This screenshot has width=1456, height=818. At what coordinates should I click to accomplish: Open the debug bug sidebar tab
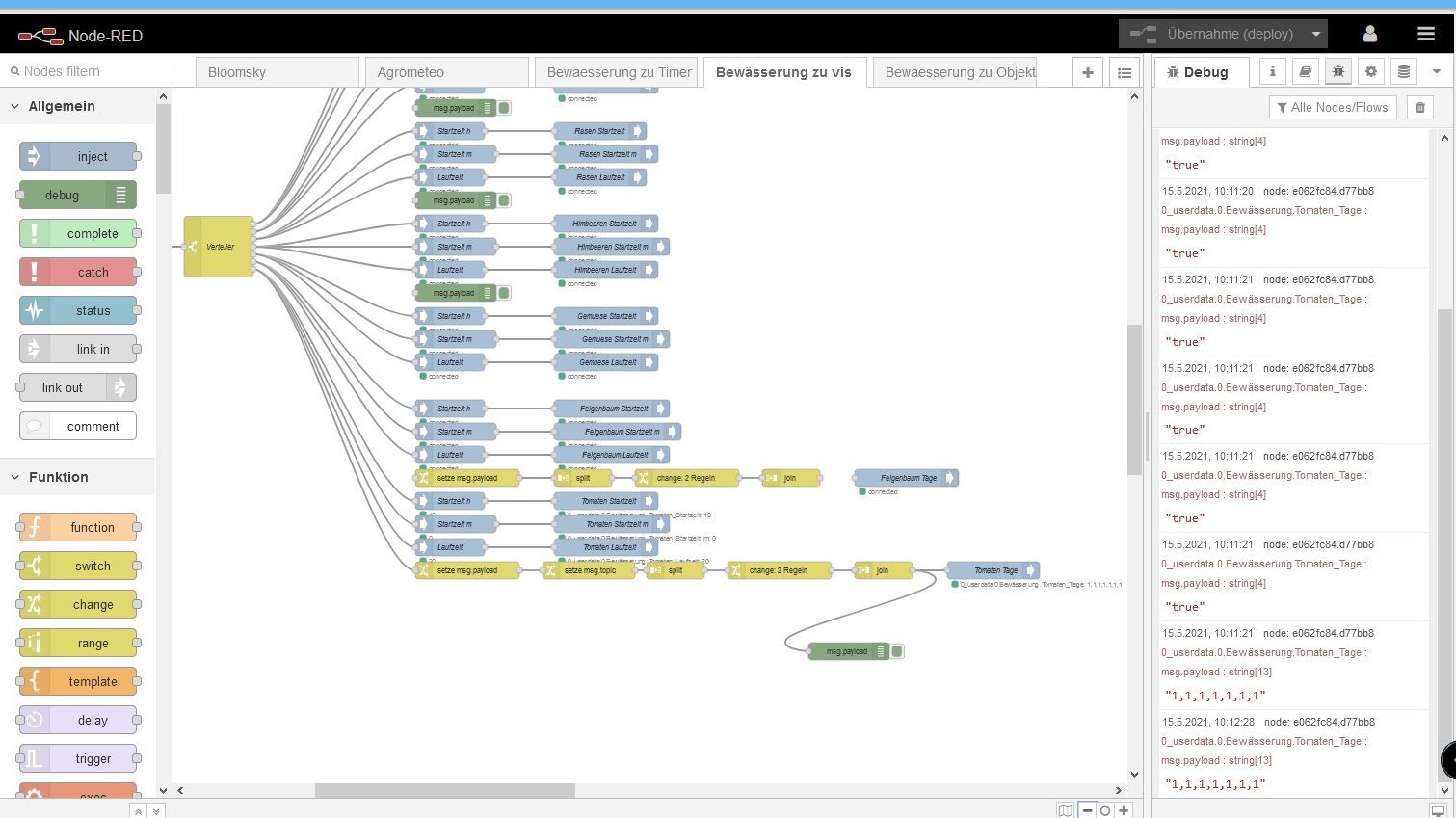coord(1337,71)
